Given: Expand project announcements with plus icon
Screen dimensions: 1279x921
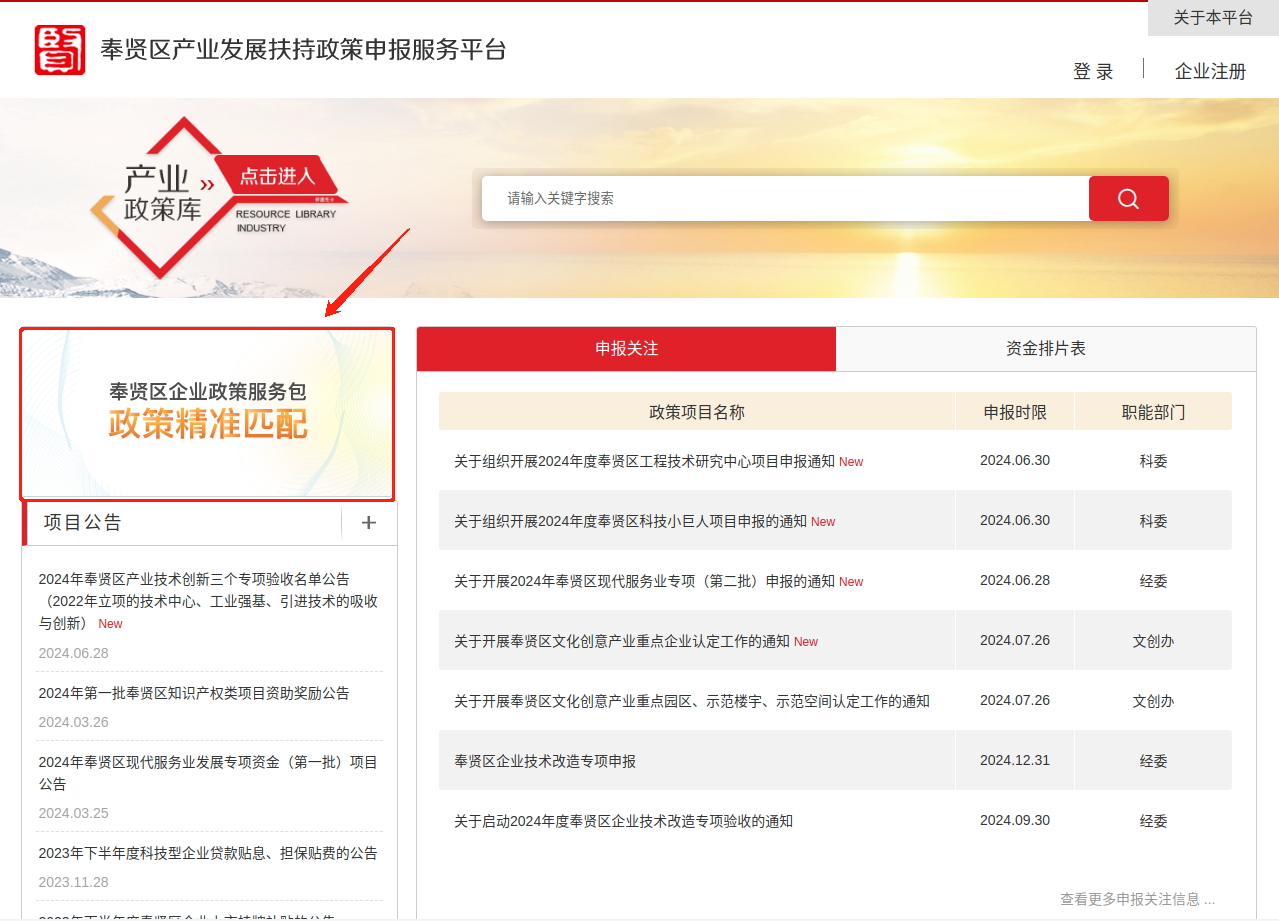Looking at the screenshot, I should [368, 523].
